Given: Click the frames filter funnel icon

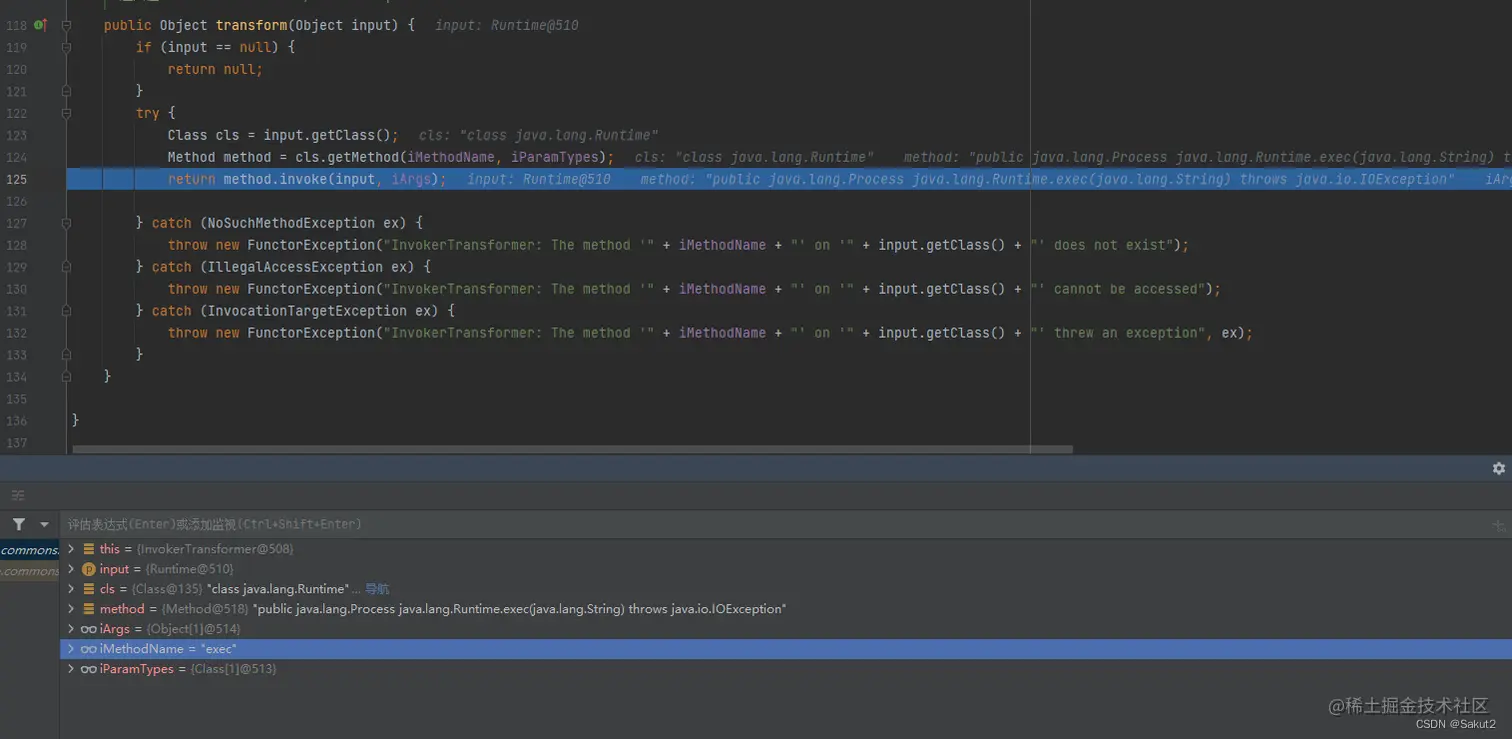Looking at the screenshot, I should pos(19,524).
